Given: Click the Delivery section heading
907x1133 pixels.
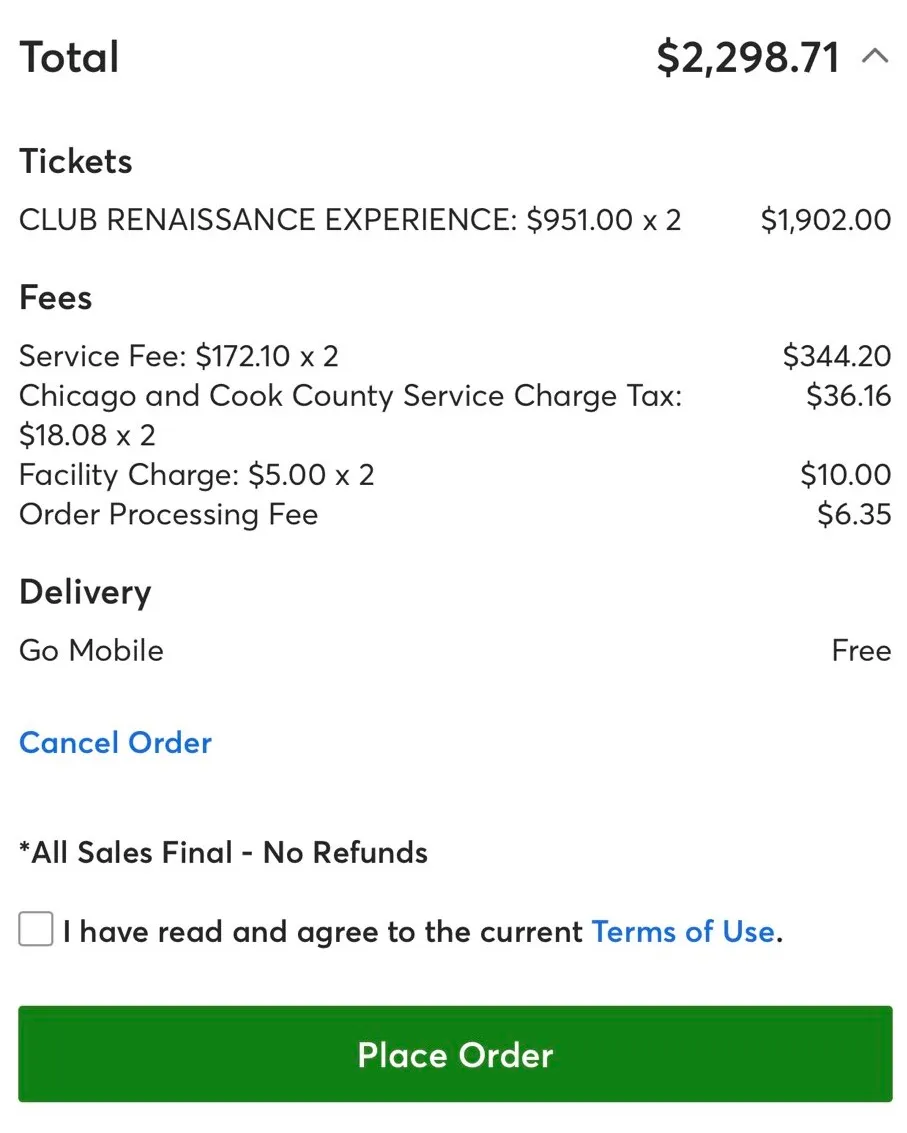Looking at the screenshot, I should click(85, 592).
